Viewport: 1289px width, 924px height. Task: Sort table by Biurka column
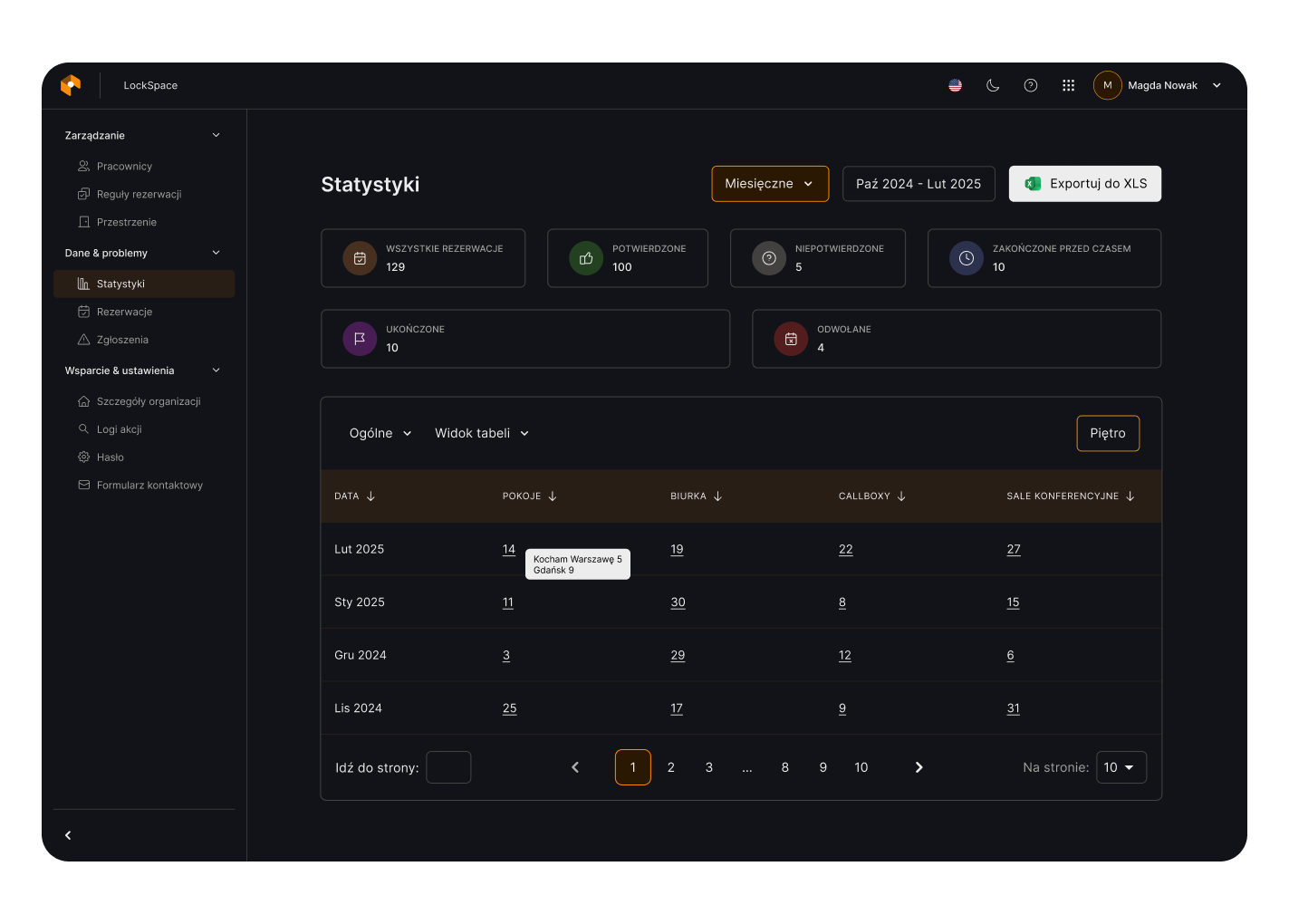[717, 496]
